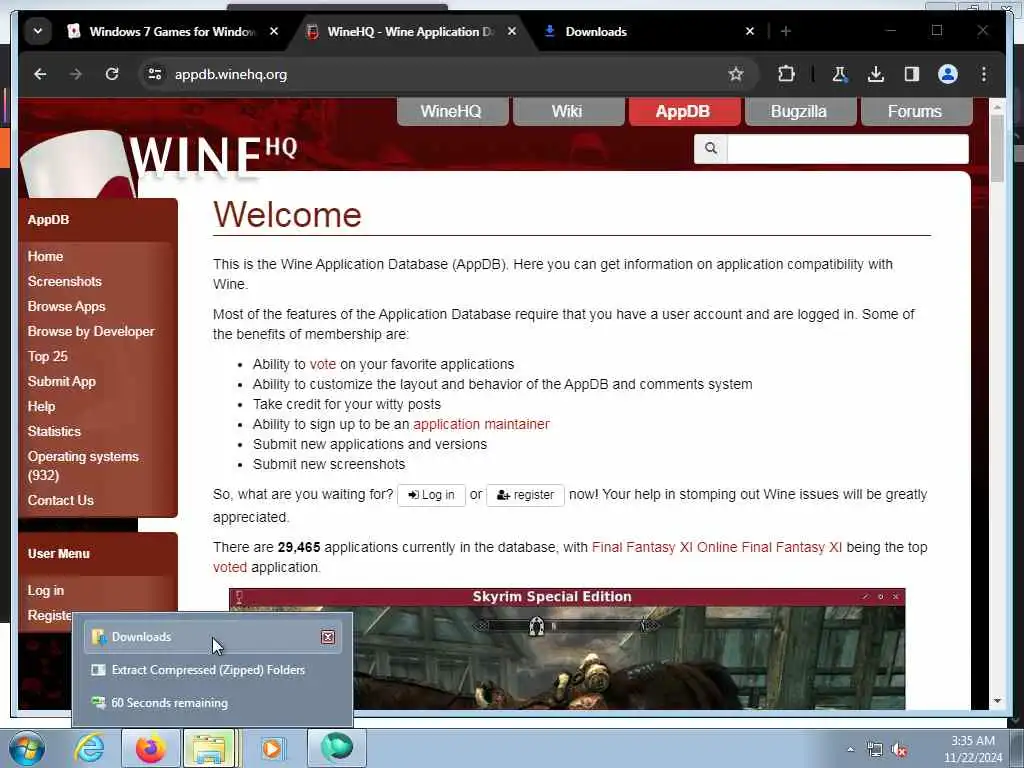This screenshot has width=1024, height=768.
Task: Switch to Windows 7 Games tab
Action: 171,31
